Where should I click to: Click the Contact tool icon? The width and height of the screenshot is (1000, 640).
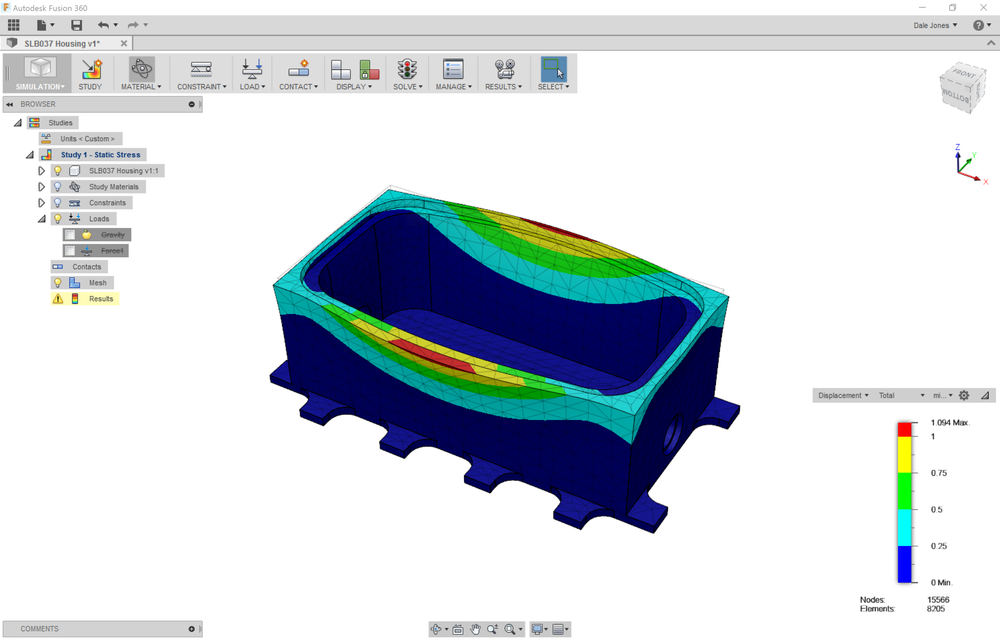(298, 69)
